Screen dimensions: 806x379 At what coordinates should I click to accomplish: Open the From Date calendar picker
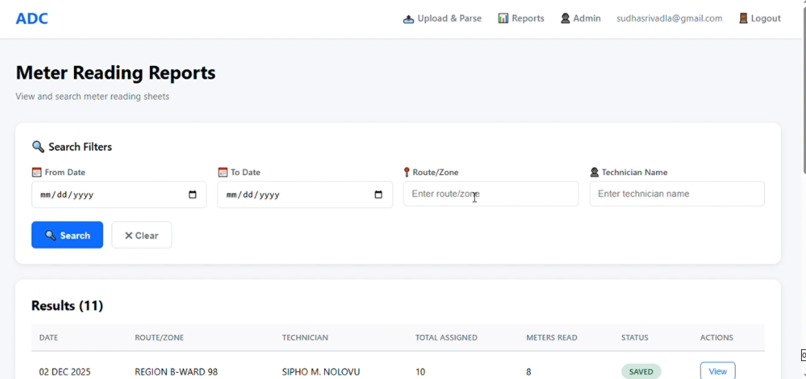[x=193, y=195]
